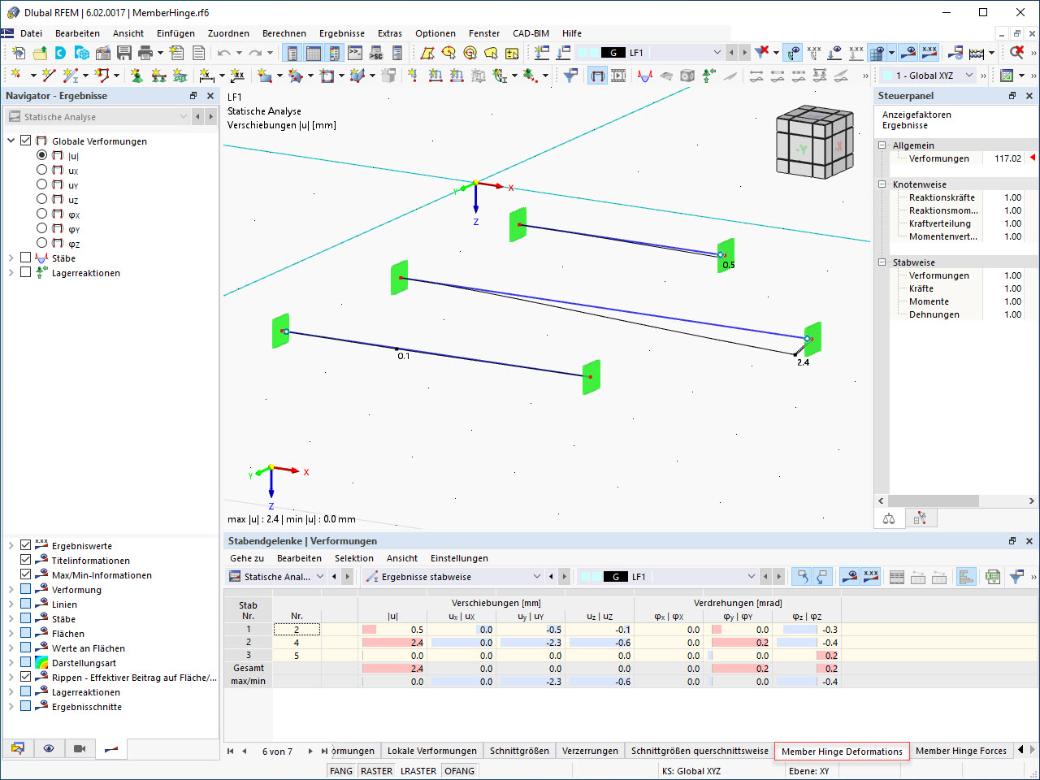Click the Reaktionskräfte factor value 1.00
Viewport: 1040px width, 780px height.
point(1012,198)
